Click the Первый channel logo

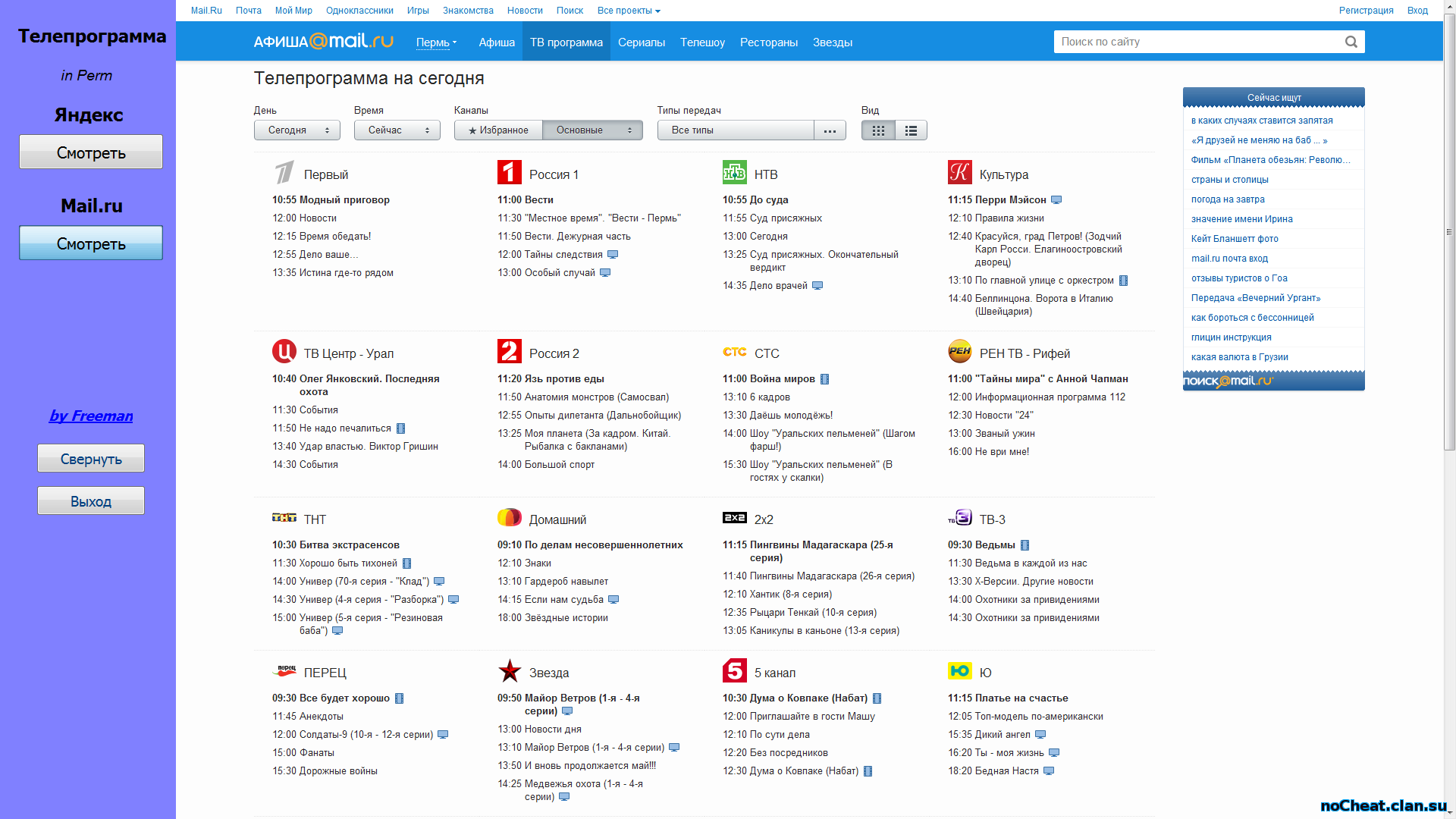click(x=284, y=173)
